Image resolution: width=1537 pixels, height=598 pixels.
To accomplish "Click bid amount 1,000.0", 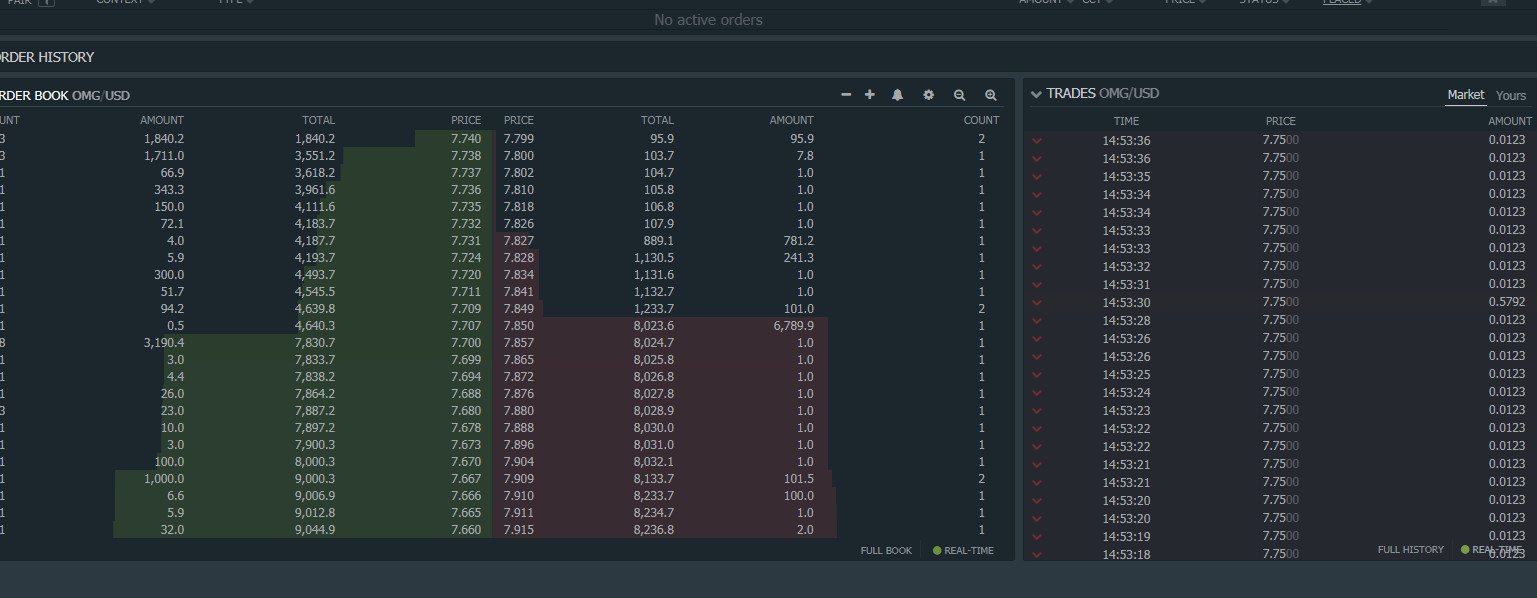I will click(163, 479).
